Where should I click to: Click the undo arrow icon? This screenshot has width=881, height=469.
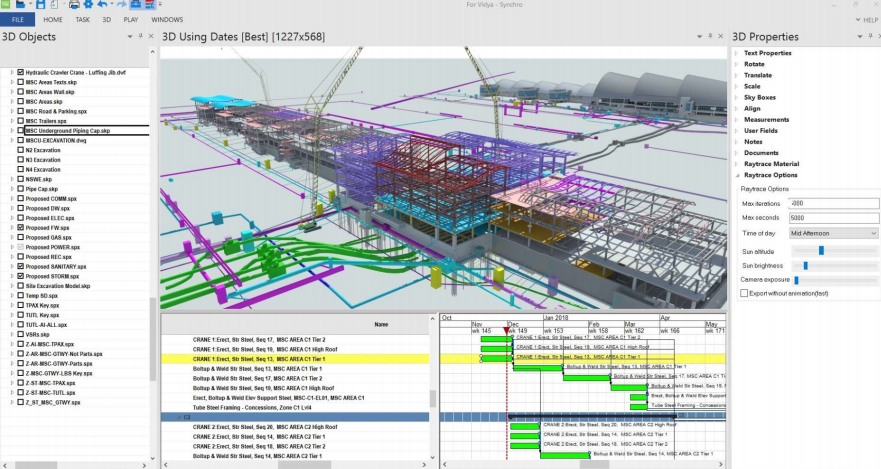(x=102, y=4)
